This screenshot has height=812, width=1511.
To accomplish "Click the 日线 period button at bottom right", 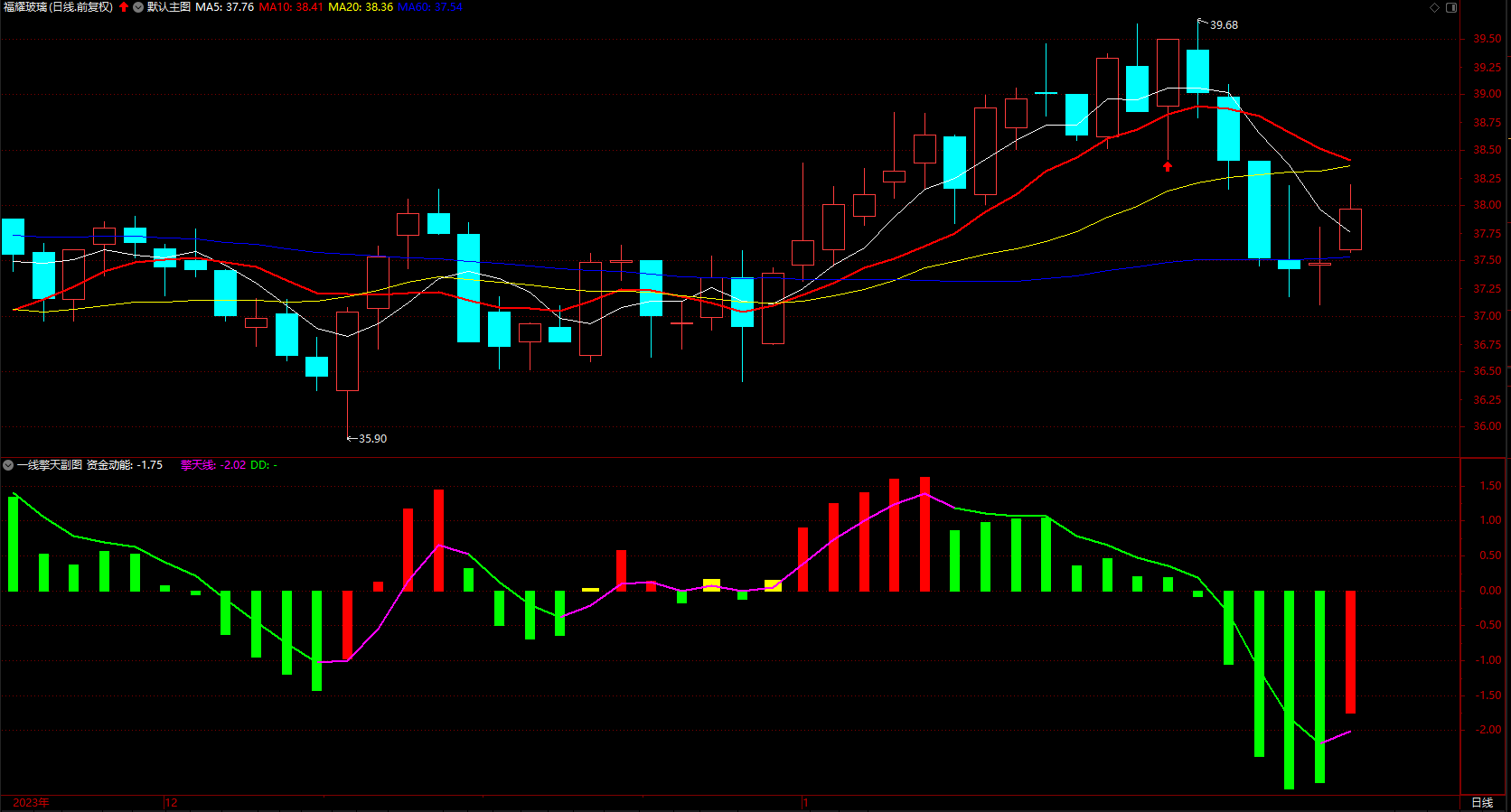I will (x=1482, y=803).
